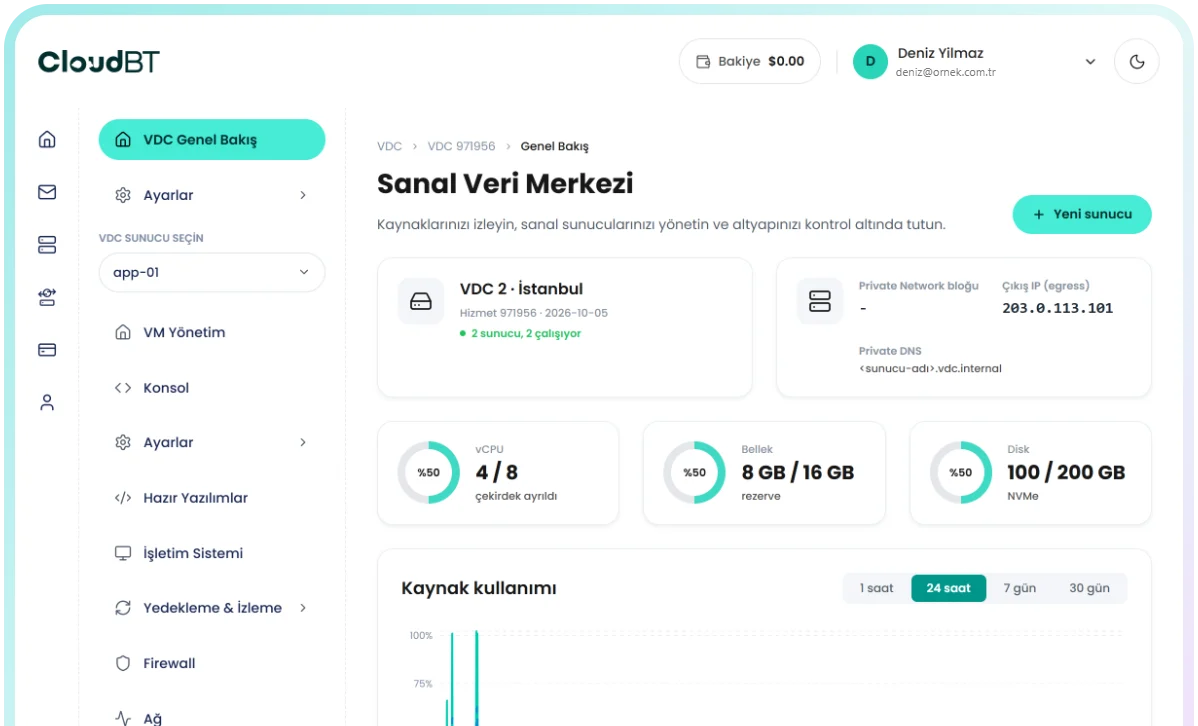1198x726 pixels.
Task: Switch chart range to 1 saat
Action: point(876,588)
